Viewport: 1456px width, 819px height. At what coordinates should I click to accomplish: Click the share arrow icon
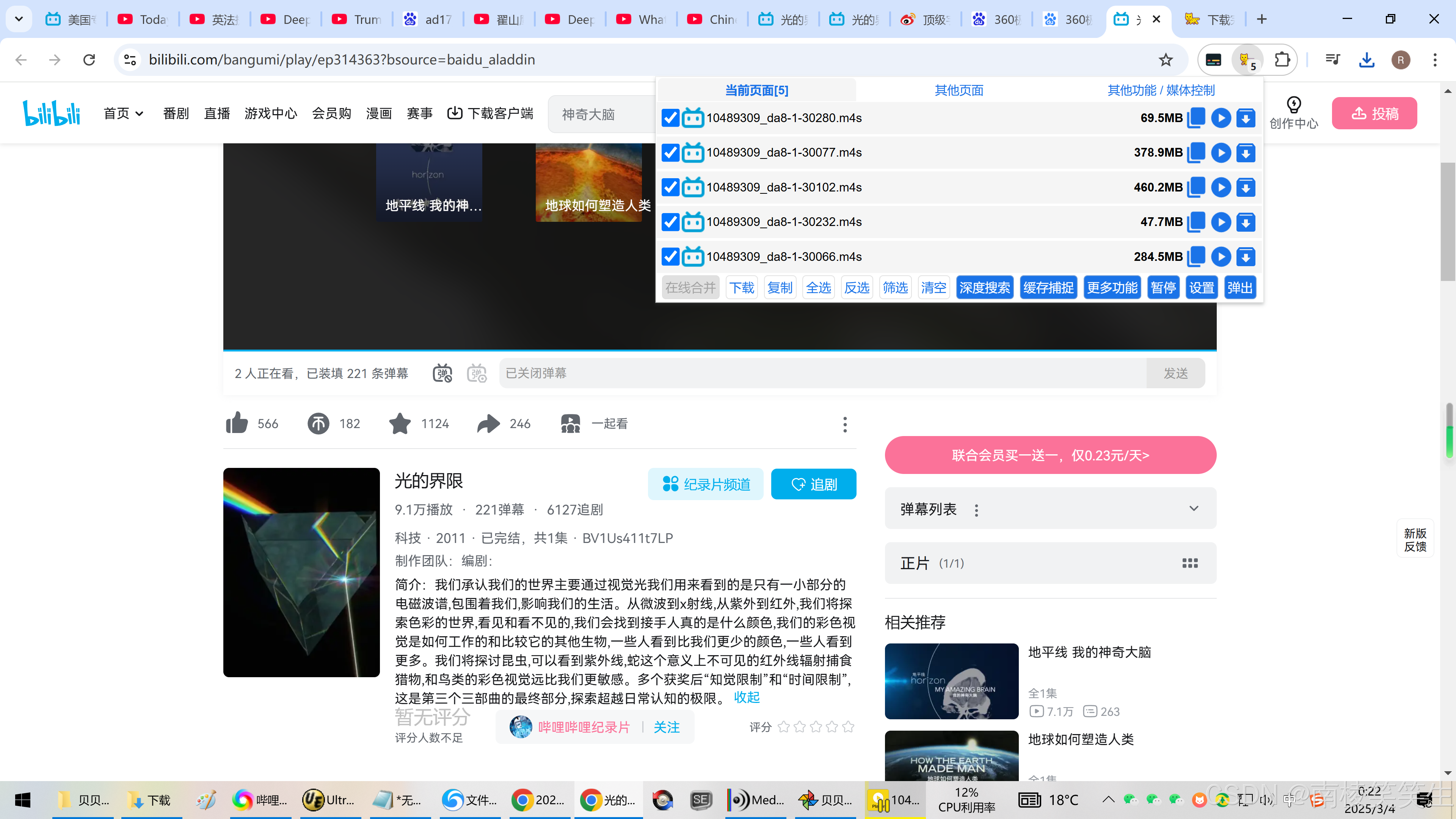(488, 424)
